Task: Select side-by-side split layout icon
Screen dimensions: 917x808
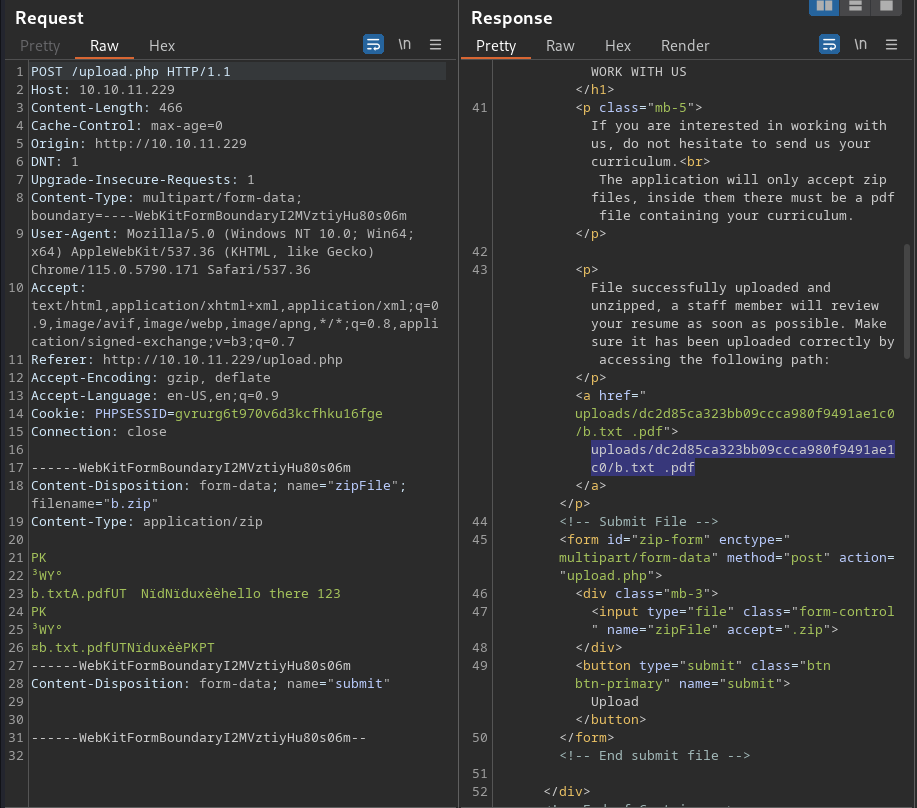Action: pyautogui.click(x=824, y=6)
